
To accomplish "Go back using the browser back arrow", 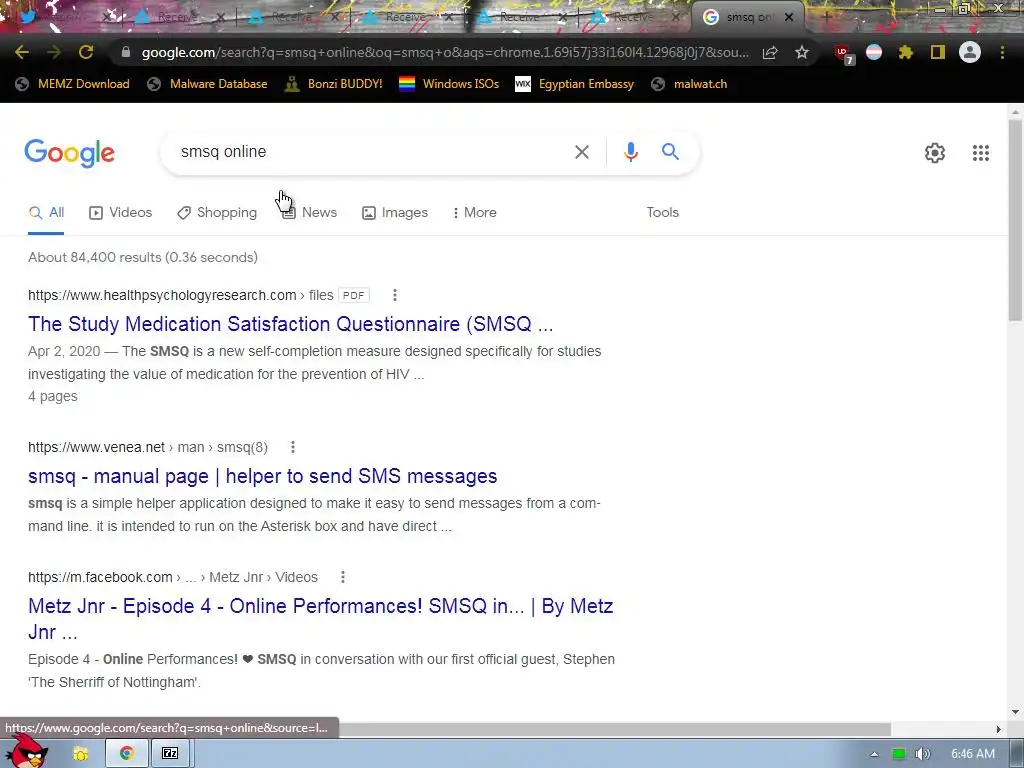I will point(22,52).
